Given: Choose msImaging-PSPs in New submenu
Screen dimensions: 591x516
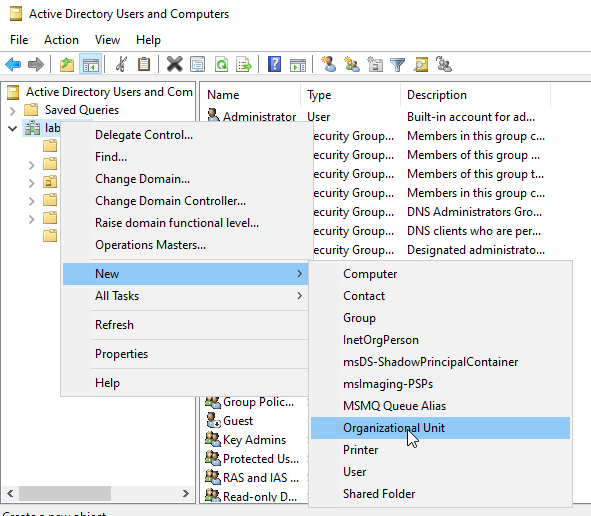Looking at the screenshot, I should tap(440, 384).
